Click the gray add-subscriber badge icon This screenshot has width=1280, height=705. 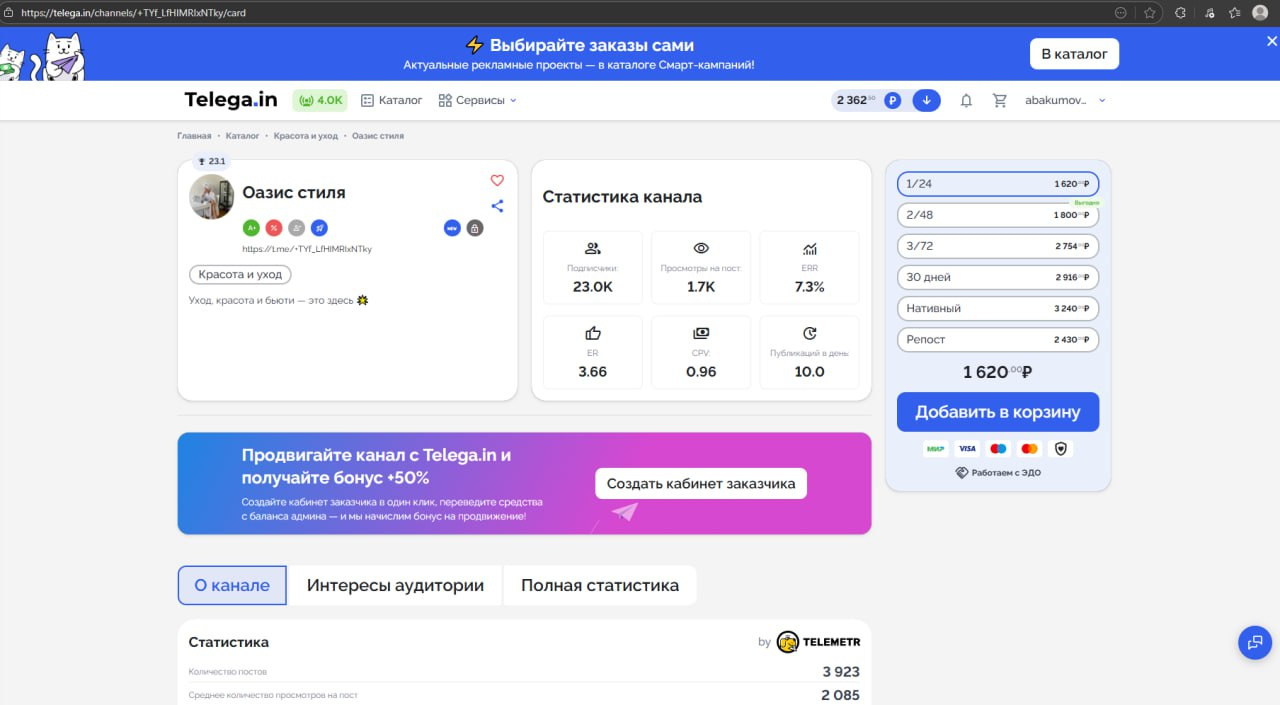[x=296, y=228]
